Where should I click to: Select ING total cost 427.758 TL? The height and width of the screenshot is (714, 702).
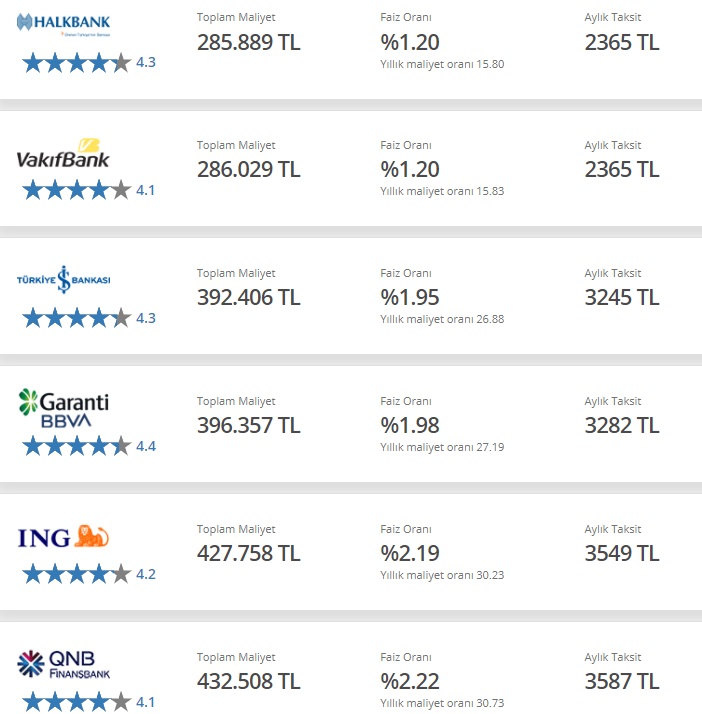[249, 554]
